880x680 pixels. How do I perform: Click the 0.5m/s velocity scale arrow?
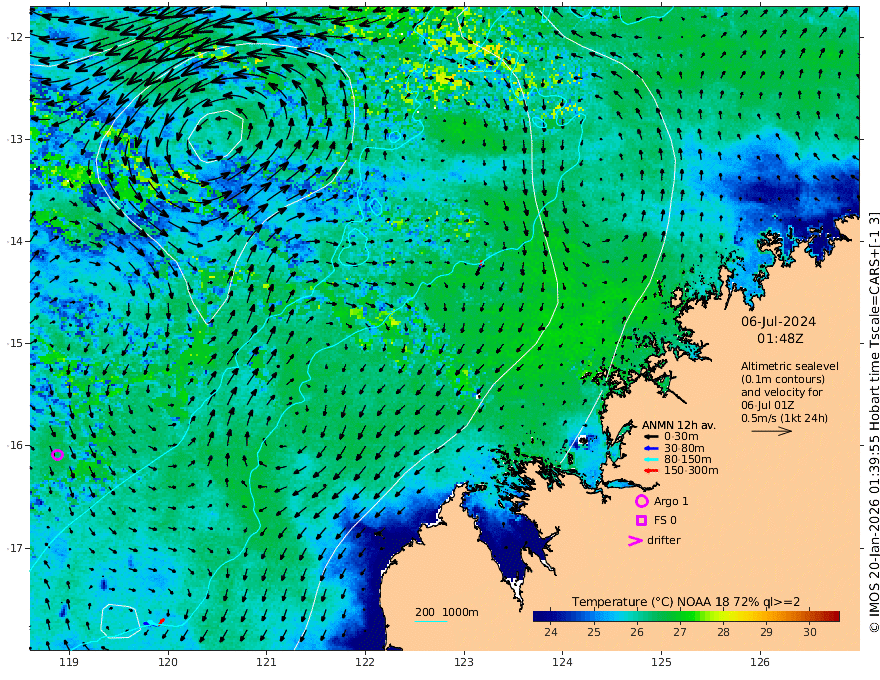click(772, 431)
